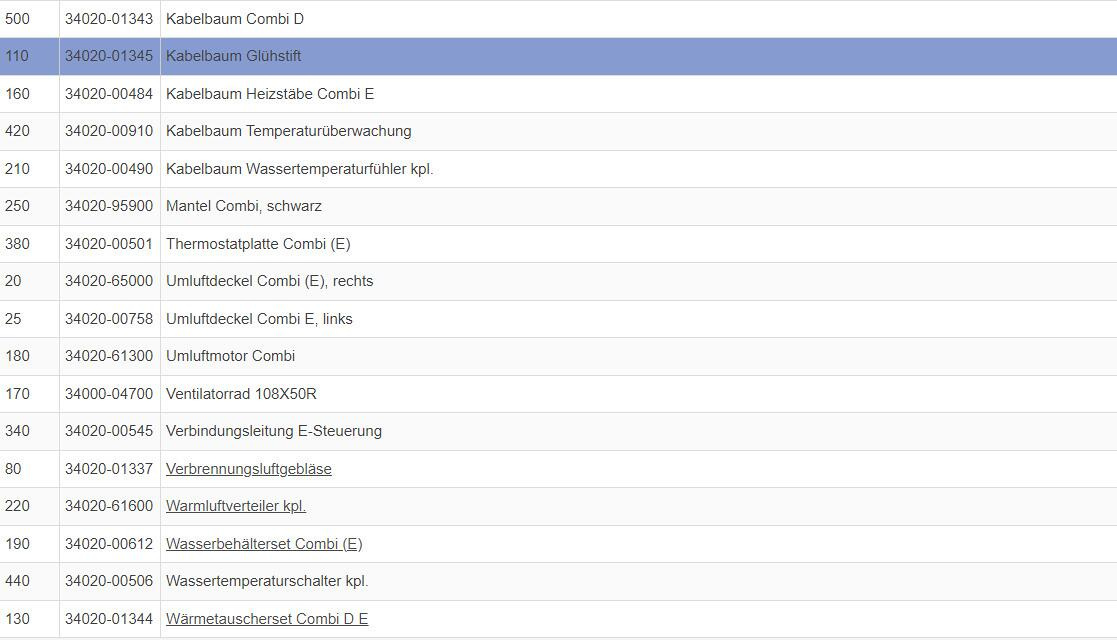The width and height of the screenshot is (1117, 640).
Task: Select Umluftdeckel Combi (E), rechts row
Action: 269,281
